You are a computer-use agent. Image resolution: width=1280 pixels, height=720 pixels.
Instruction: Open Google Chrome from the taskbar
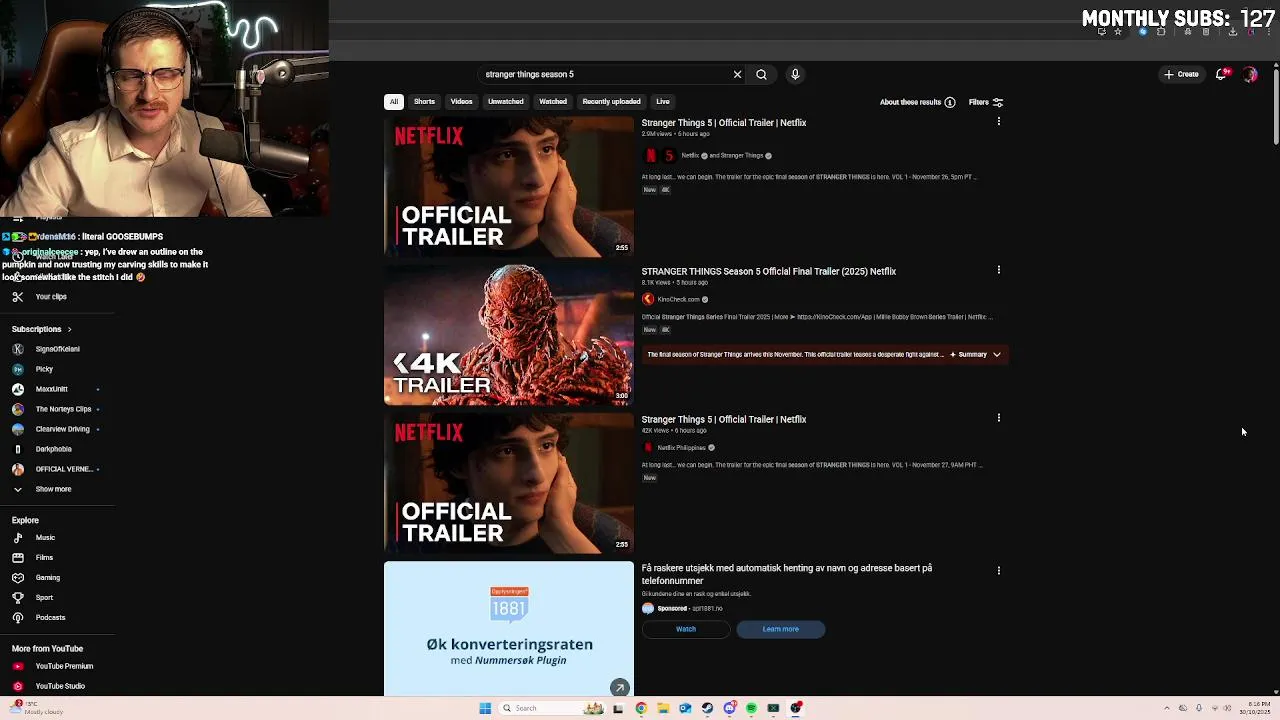(641, 708)
